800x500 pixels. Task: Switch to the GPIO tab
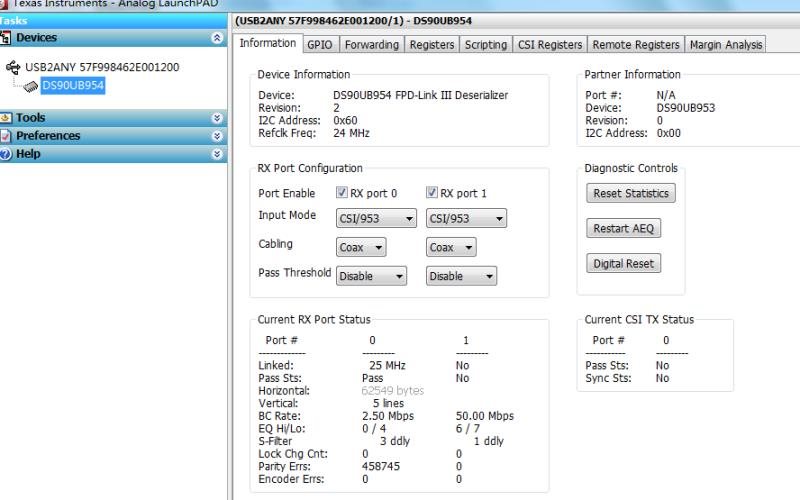pyautogui.click(x=320, y=44)
